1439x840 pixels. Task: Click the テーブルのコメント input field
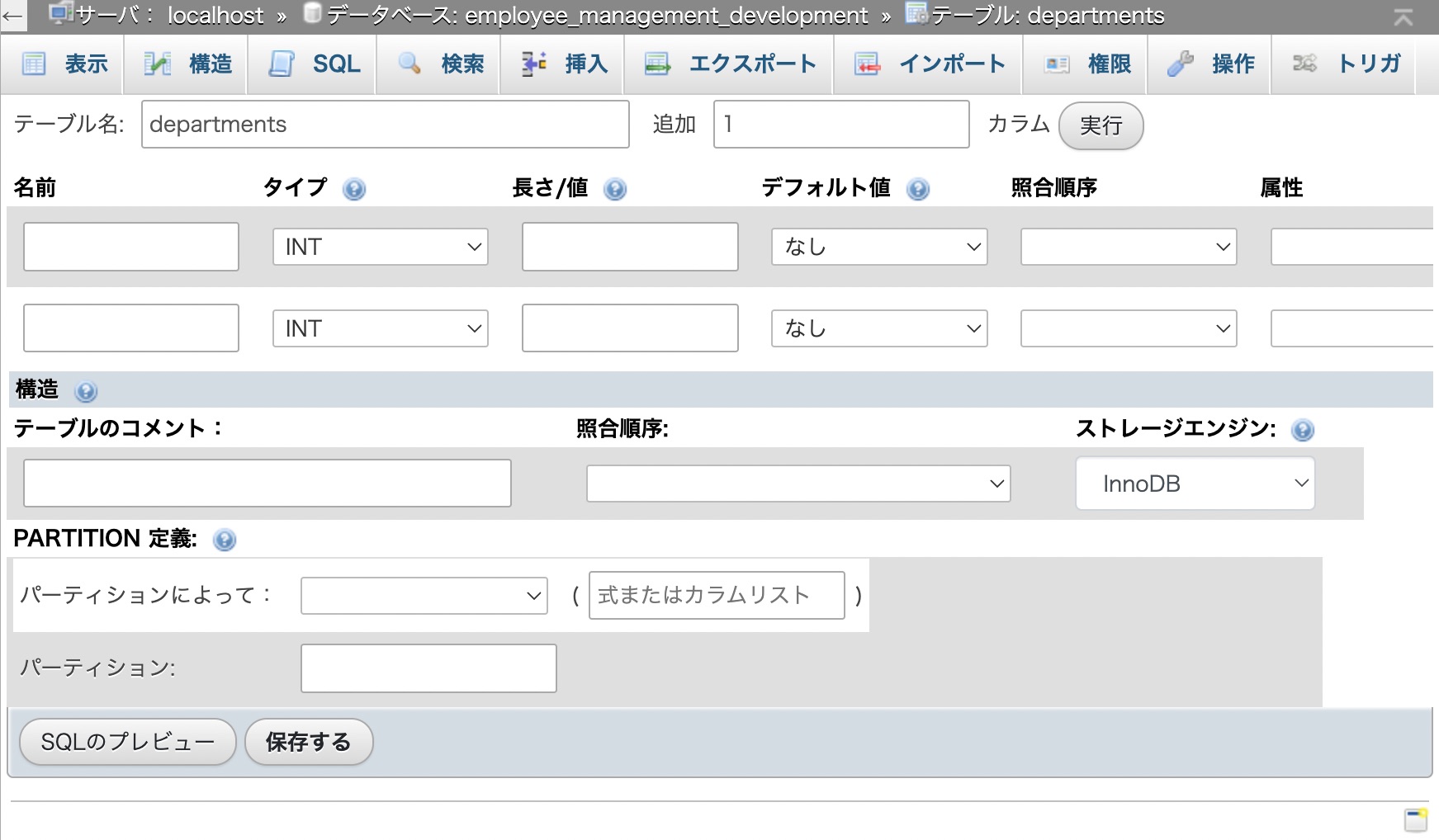(x=267, y=484)
